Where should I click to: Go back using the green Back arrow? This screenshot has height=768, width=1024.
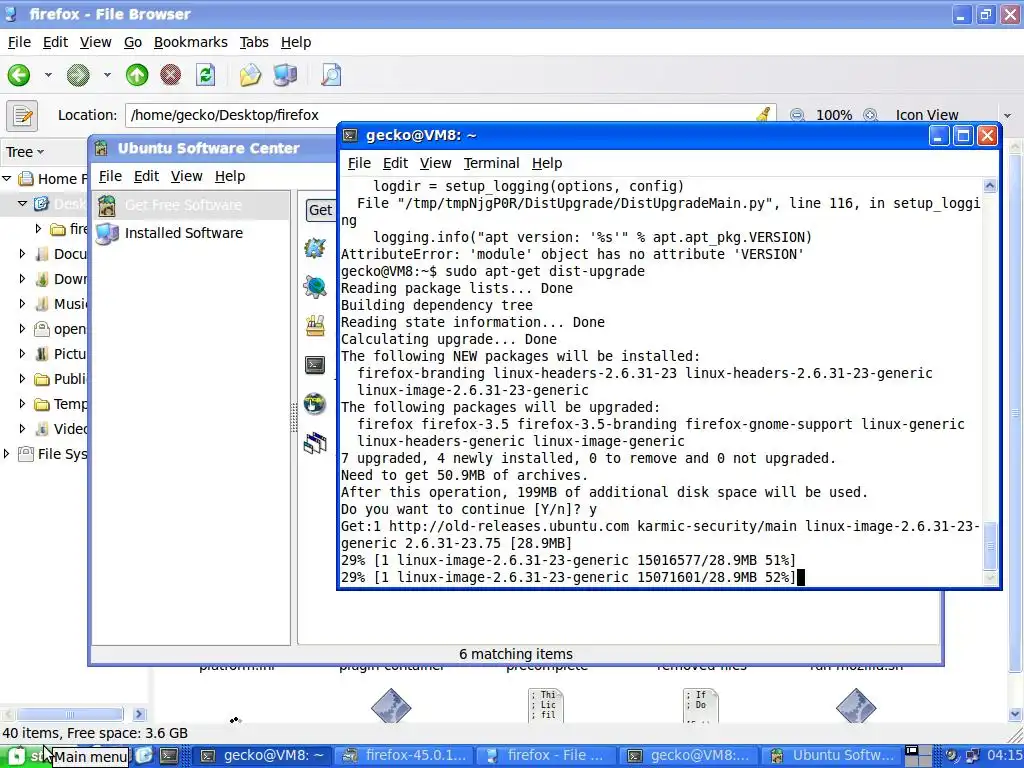click(19, 75)
